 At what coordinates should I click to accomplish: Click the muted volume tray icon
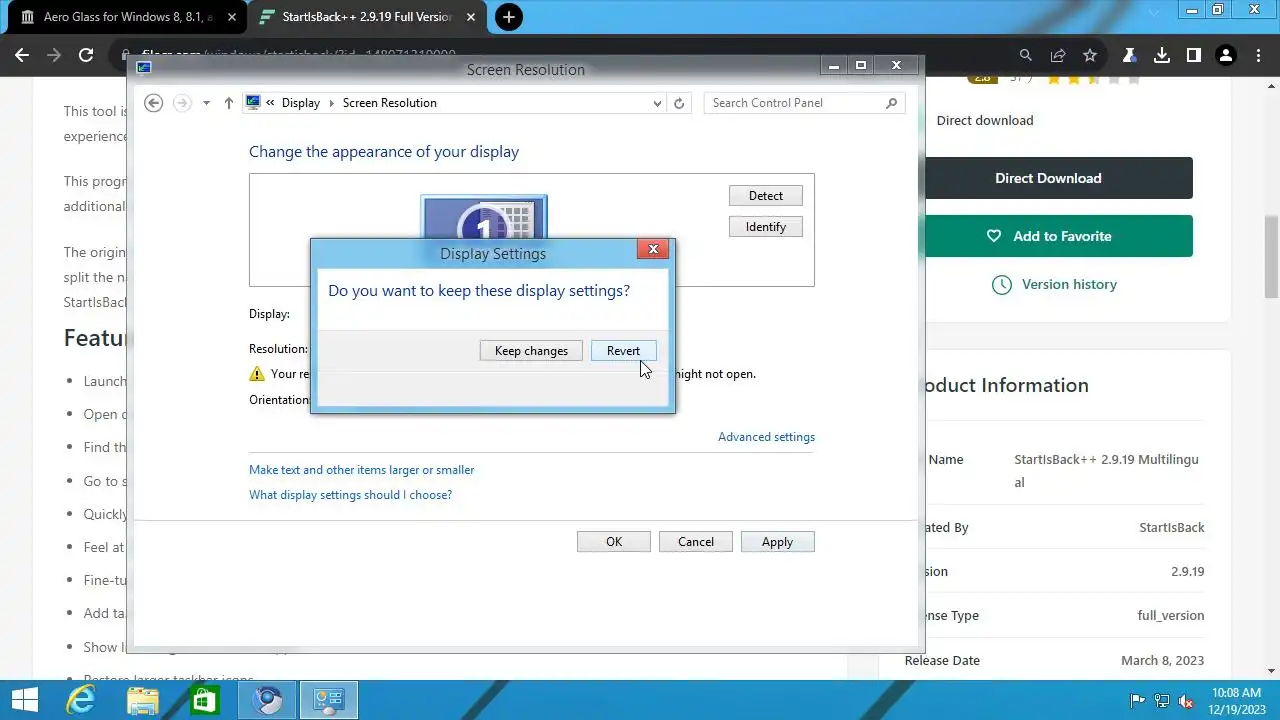point(1186,701)
